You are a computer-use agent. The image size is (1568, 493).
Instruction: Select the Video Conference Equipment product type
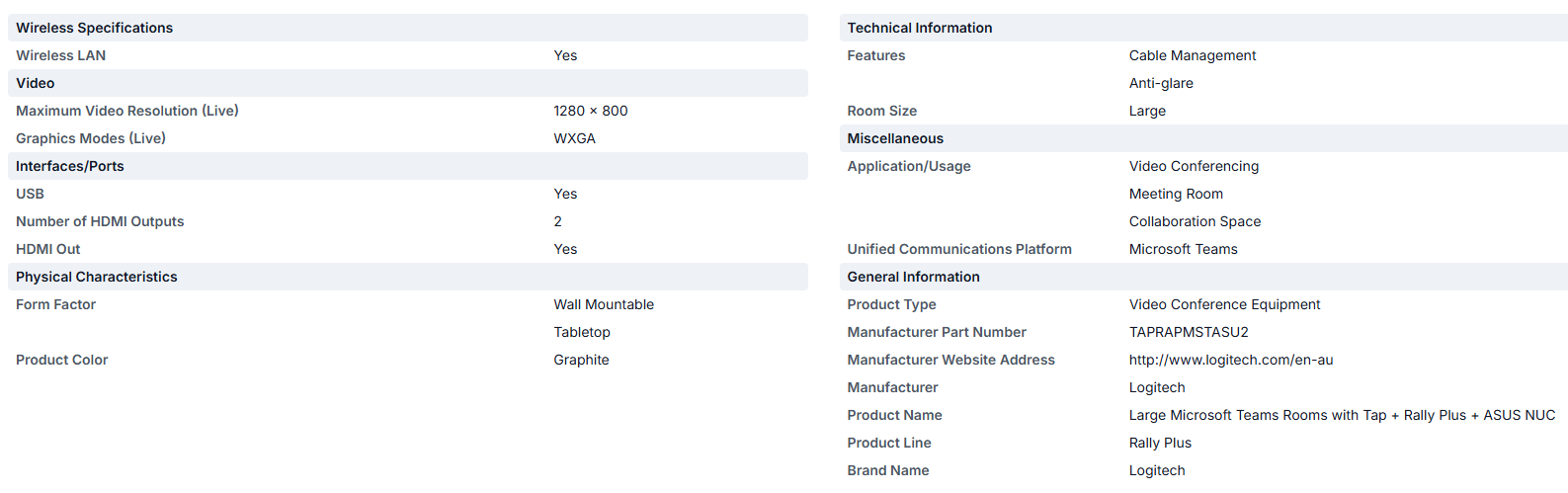click(1224, 304)
